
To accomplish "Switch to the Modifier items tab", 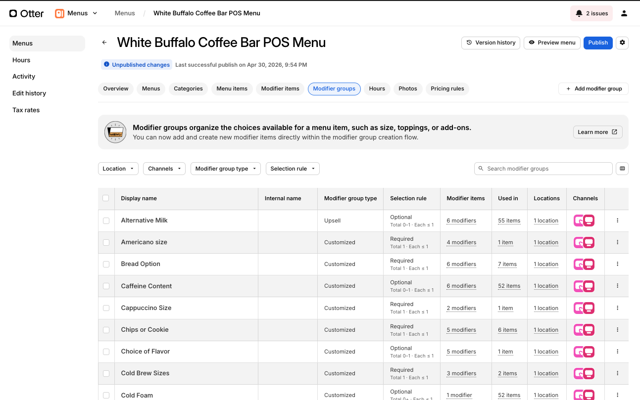I will pyautogui.click(x=280, y=89).
